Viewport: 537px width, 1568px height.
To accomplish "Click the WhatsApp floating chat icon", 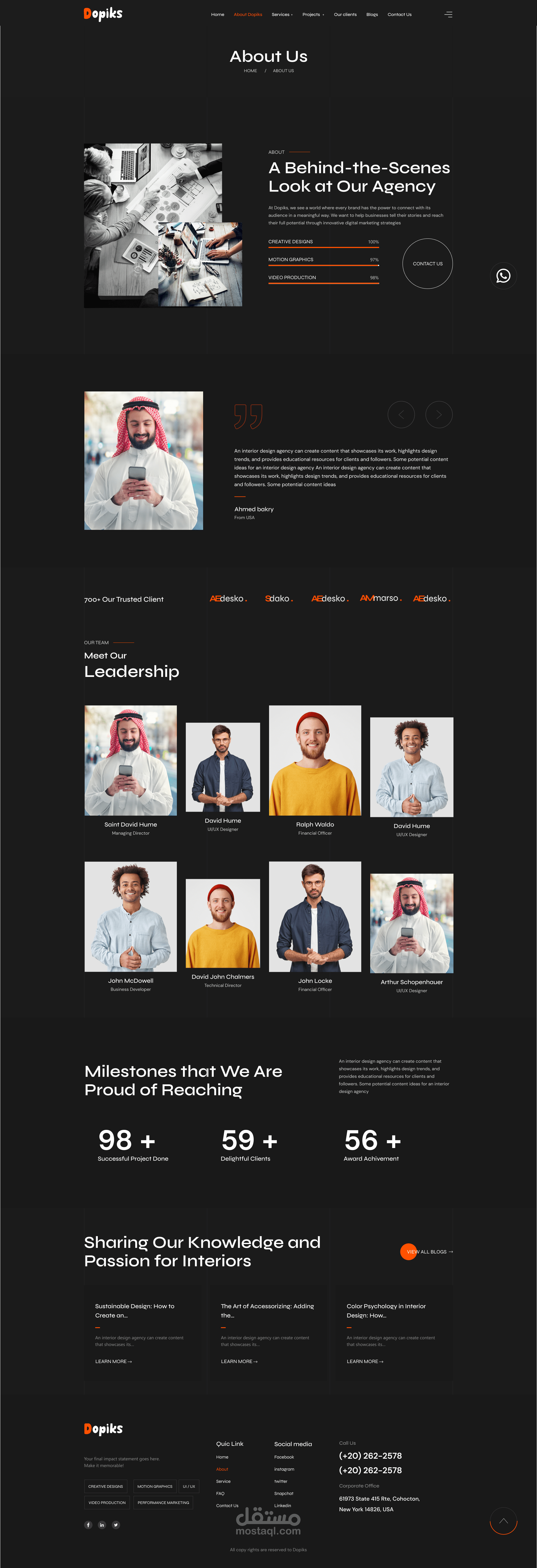I will coord(503,276).
